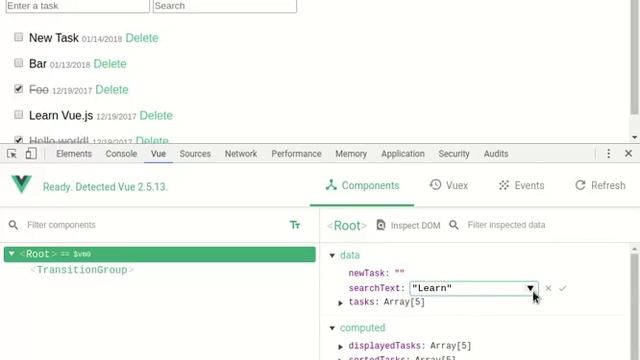This screenshot has width=640, height=360.
Task: Expand displayedTasks Array[5]
Action: pos(340,347)
